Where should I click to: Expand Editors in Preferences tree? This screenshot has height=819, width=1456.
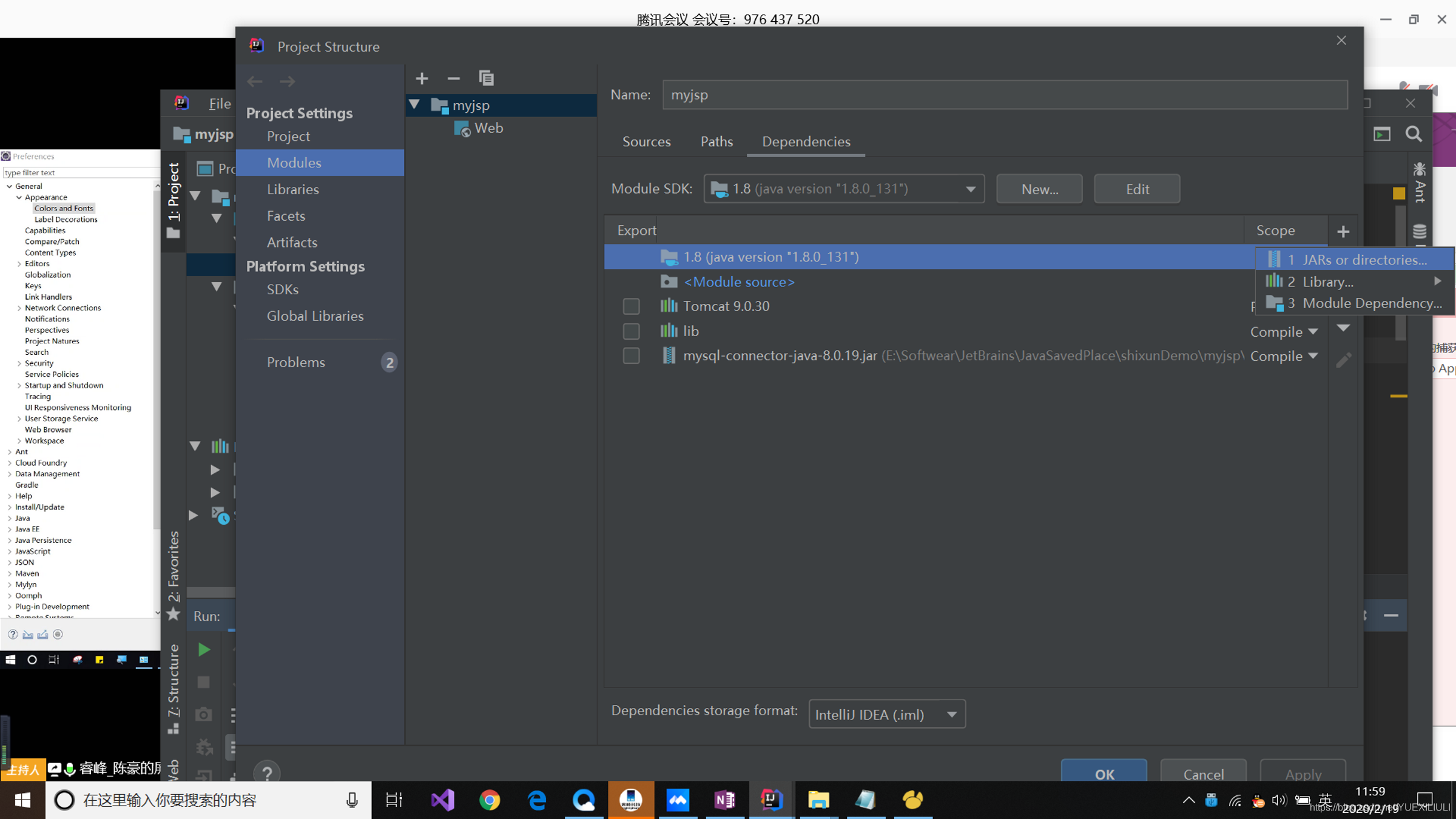pos(19,264)
